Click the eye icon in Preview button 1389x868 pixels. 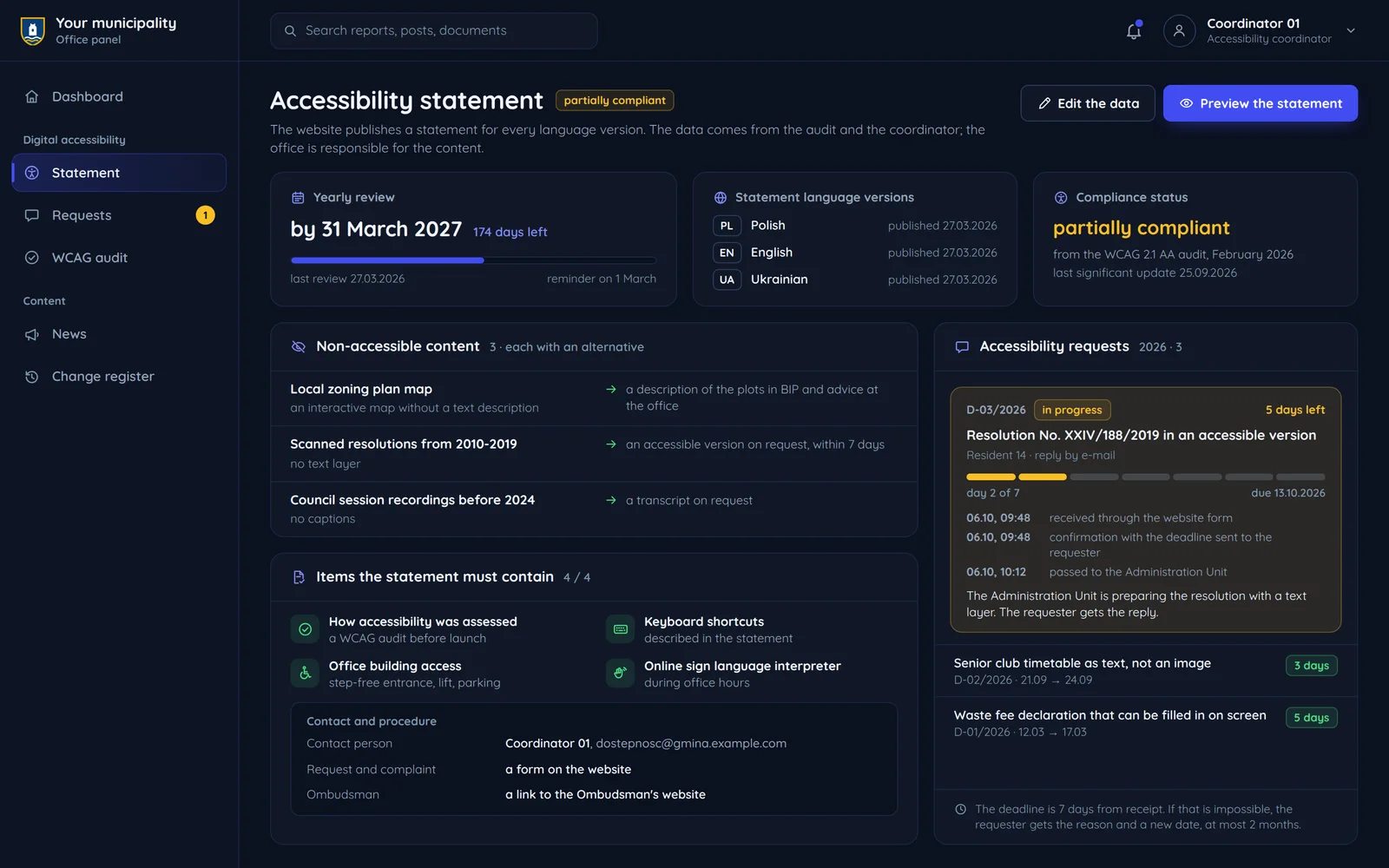click(x=1186, y=103)
